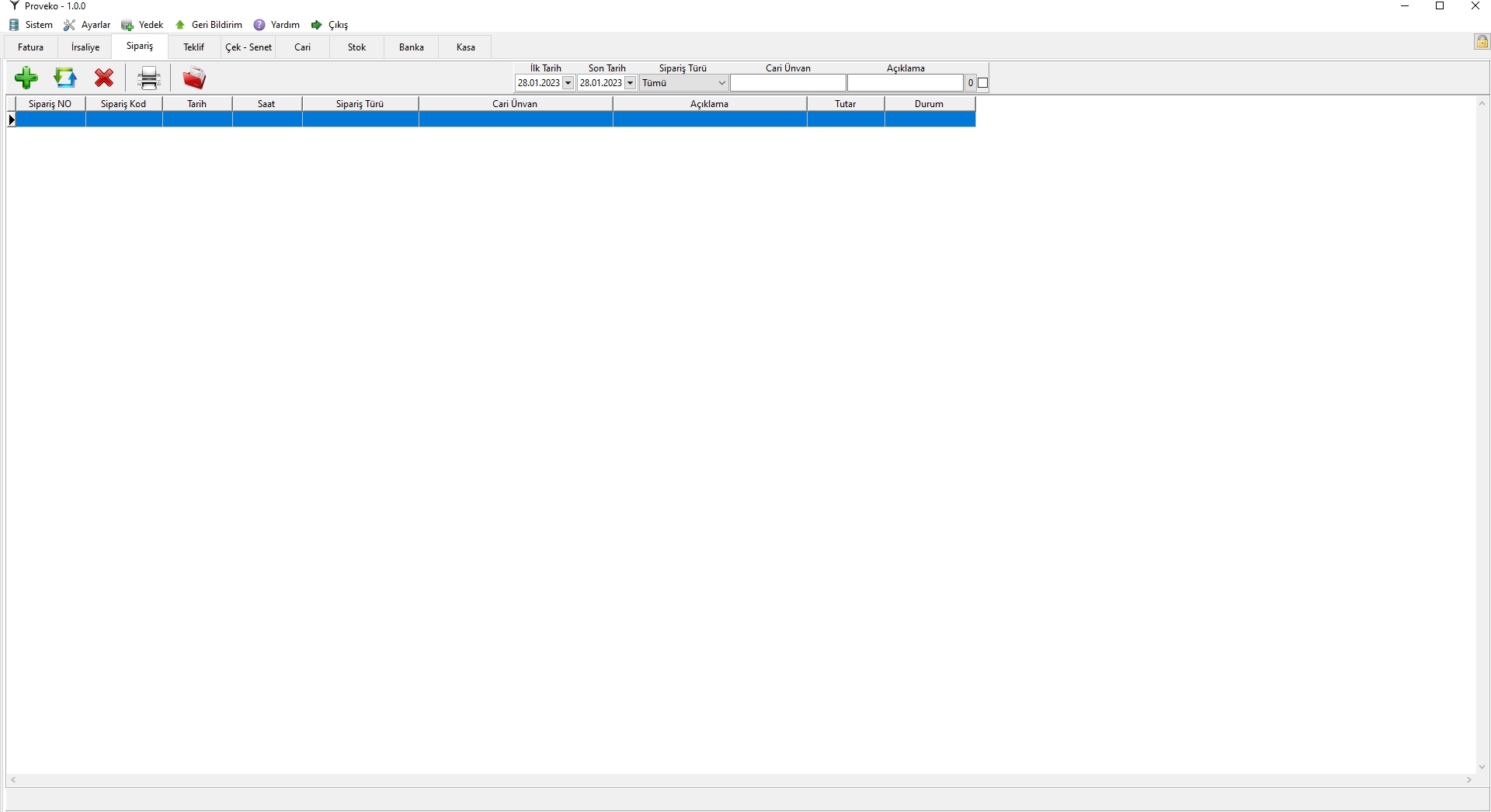
Task: Open the Ayarlar menu
Action: click(88, 25)
